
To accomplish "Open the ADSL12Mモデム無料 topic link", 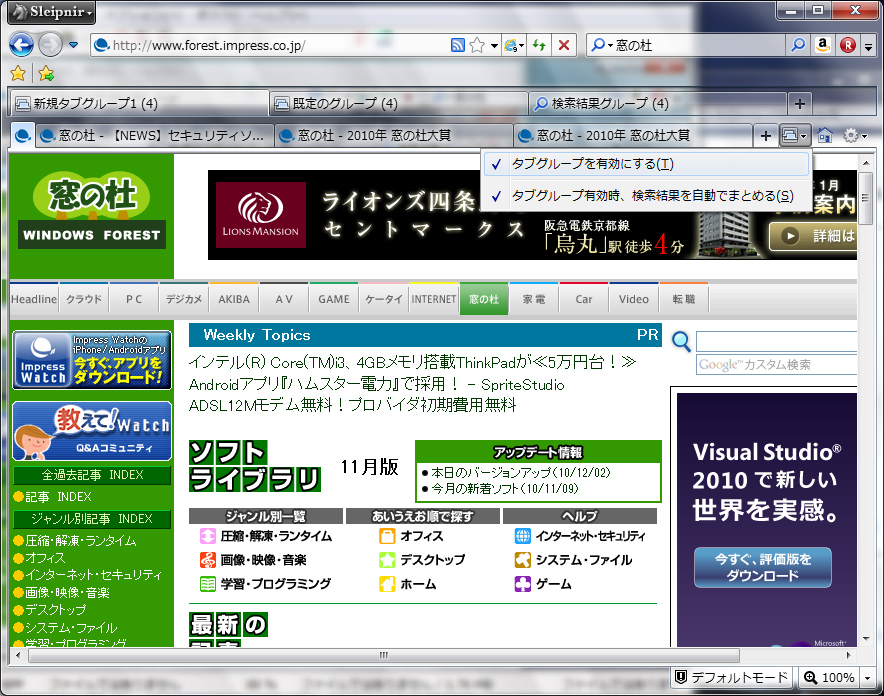I will pyautogui.click(x=352, y=405).
